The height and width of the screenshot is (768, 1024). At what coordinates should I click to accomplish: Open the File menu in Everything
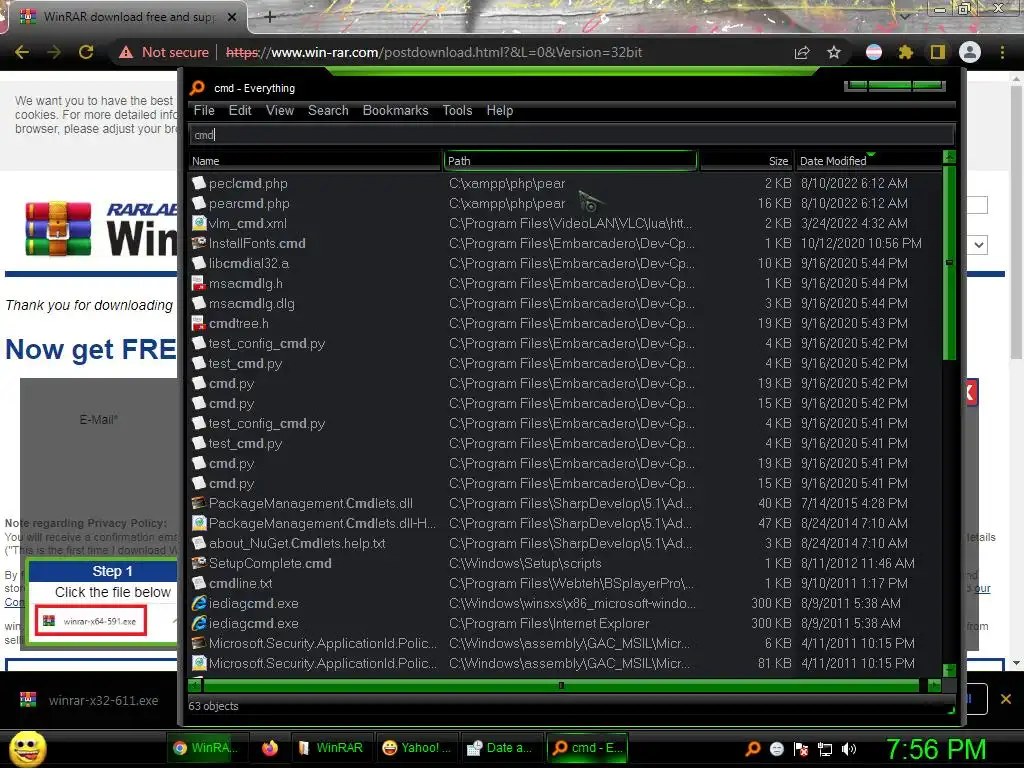[x=204, y=110]
